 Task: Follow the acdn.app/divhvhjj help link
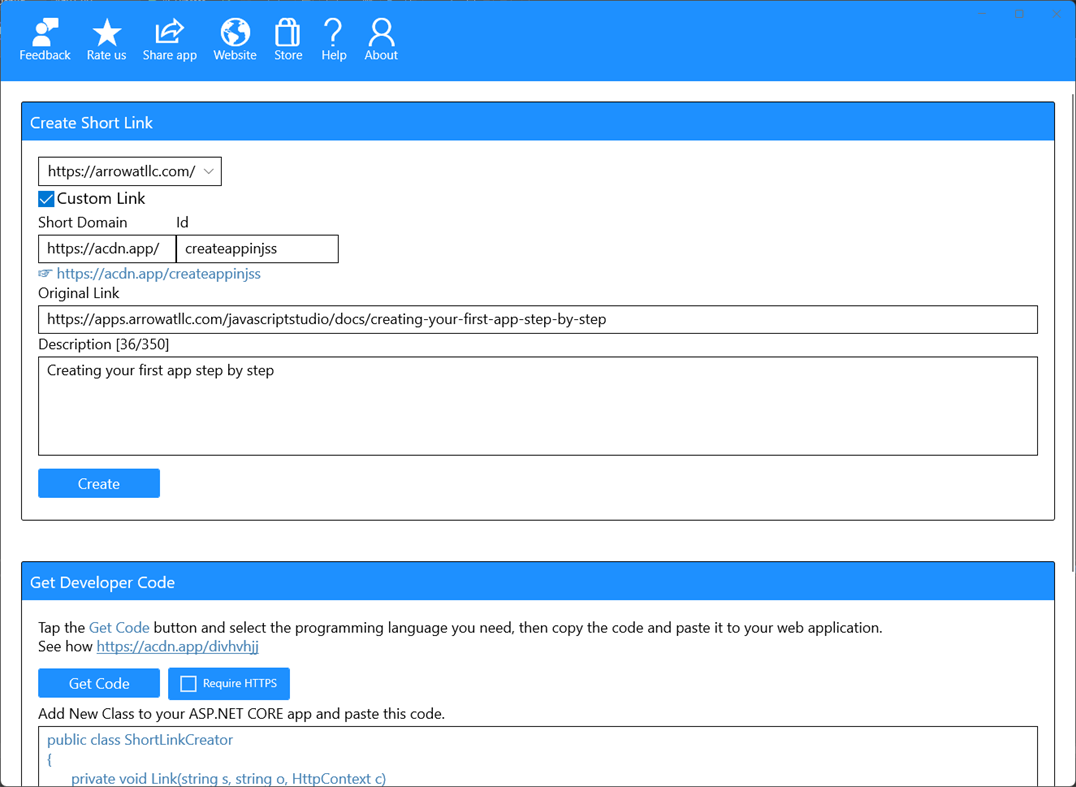tap(177, 646)
